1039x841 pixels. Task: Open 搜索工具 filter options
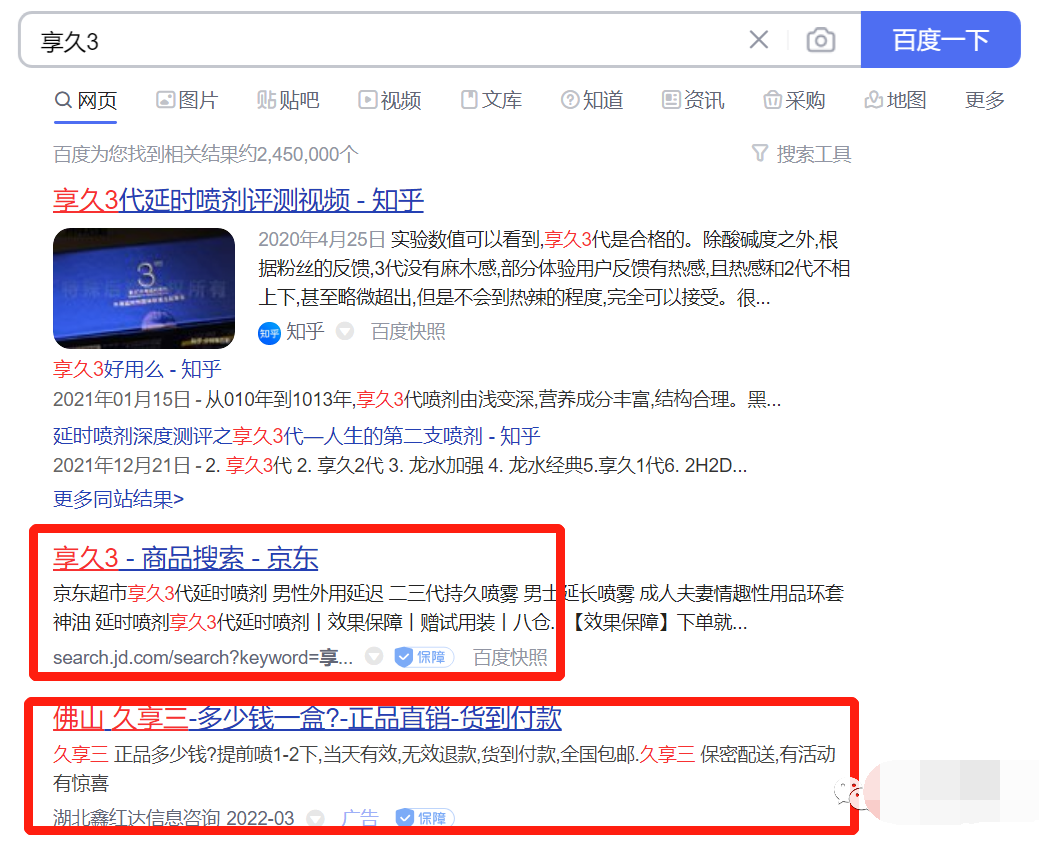(x=802, y=154)
